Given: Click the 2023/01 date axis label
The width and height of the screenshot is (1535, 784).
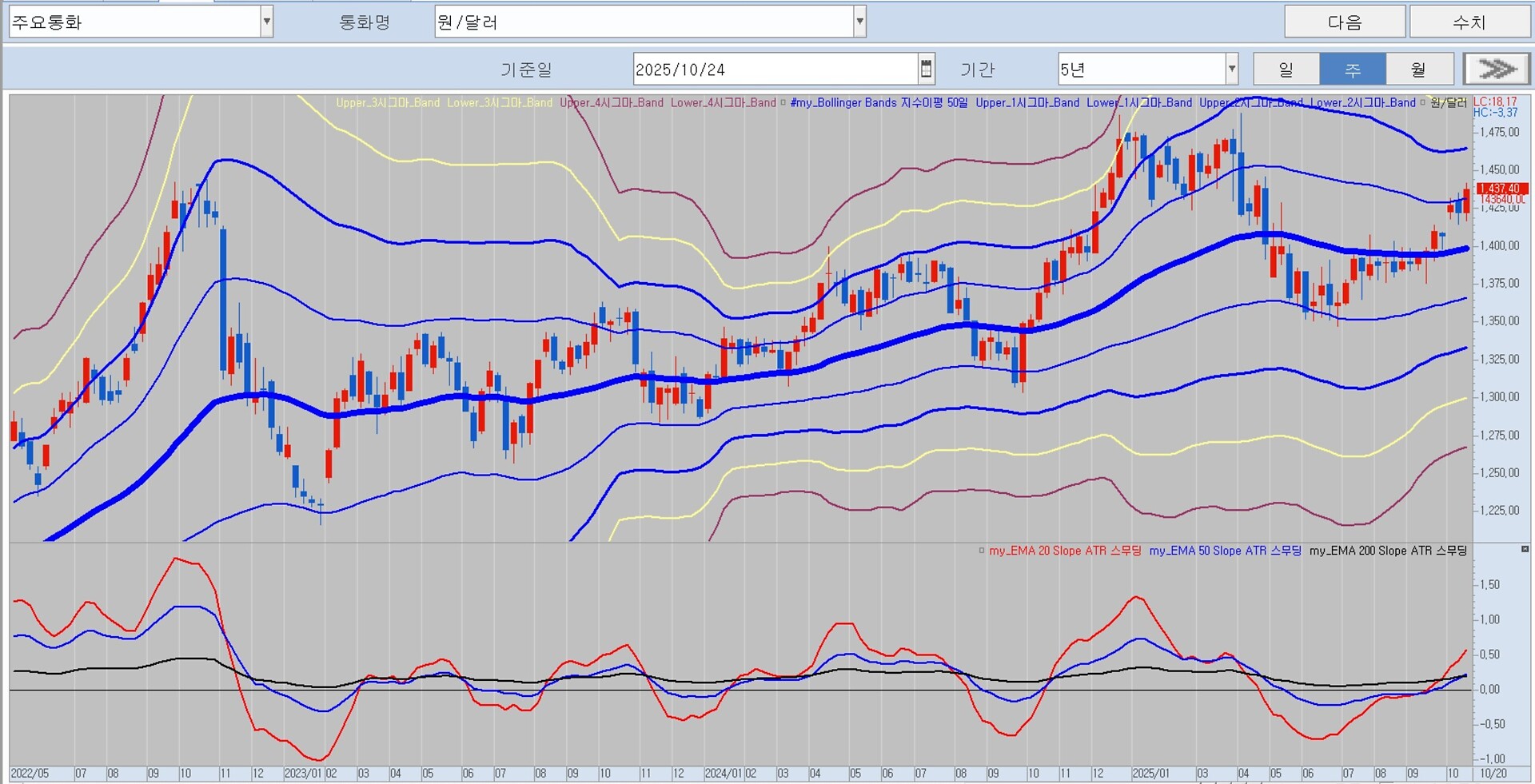Looking at the screenshot, I should 304,774.
